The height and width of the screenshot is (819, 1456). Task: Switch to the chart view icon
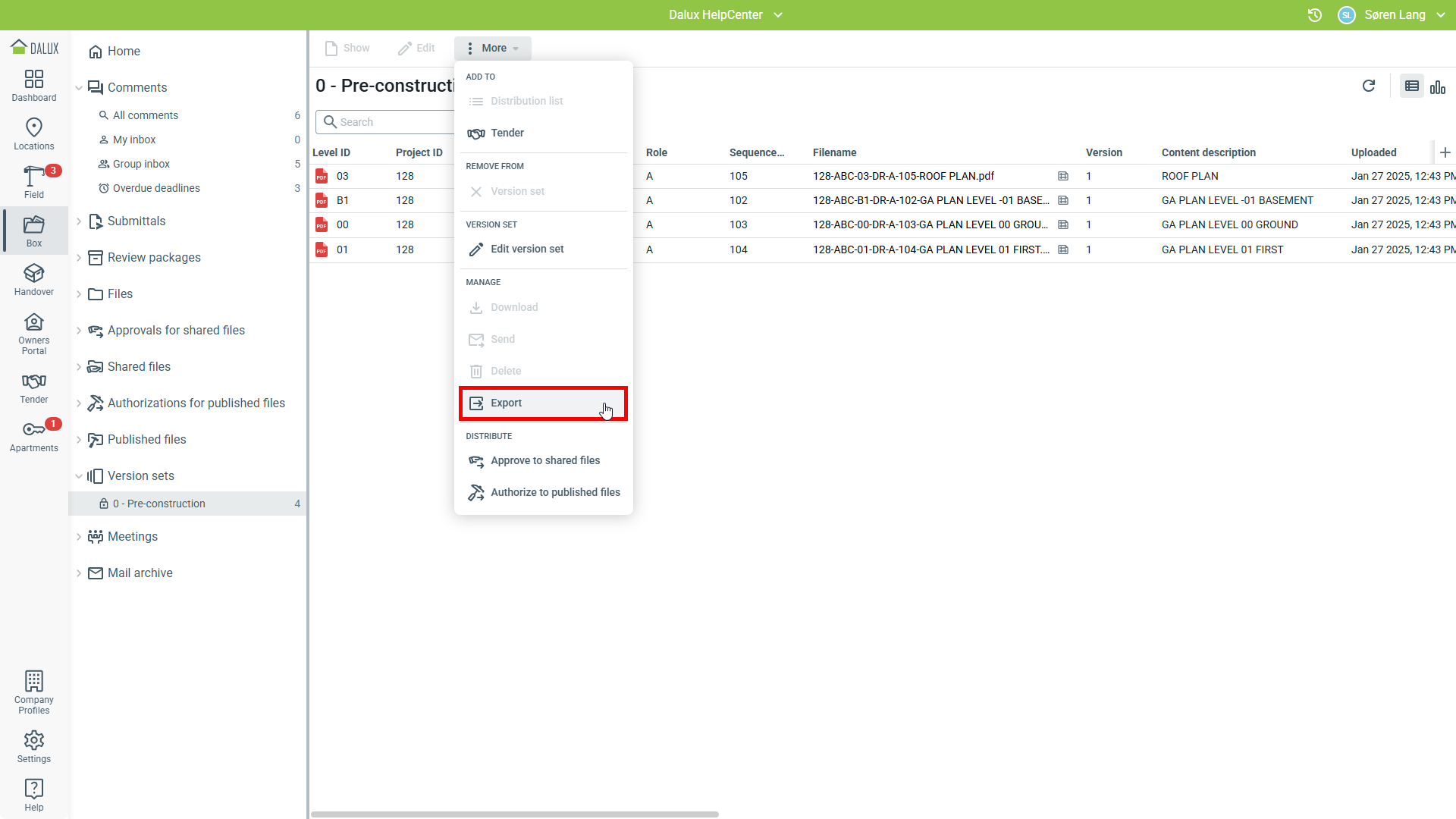1438,87
